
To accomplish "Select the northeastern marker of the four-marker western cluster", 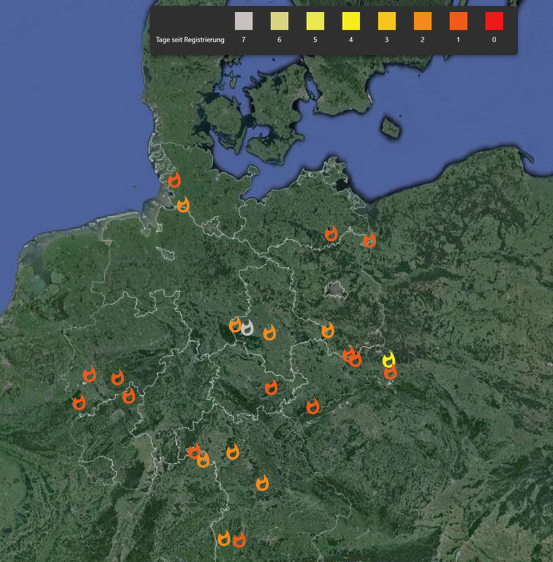I will click(118, 377).
